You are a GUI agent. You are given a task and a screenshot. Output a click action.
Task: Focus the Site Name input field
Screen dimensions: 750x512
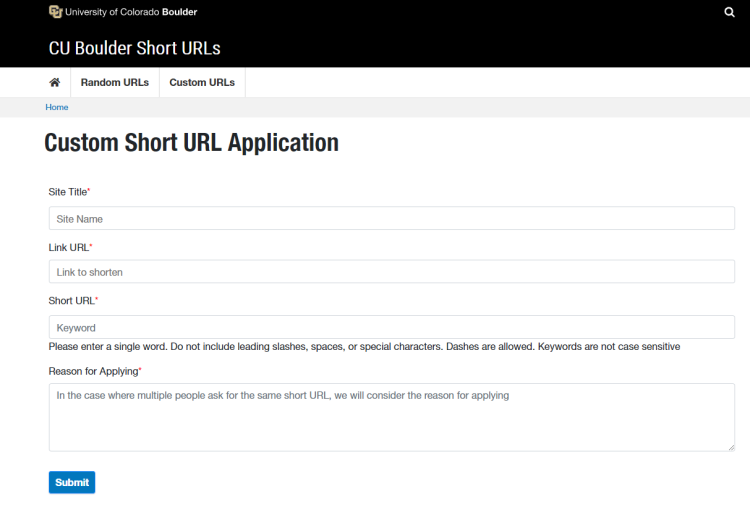[x=391, y=218]
